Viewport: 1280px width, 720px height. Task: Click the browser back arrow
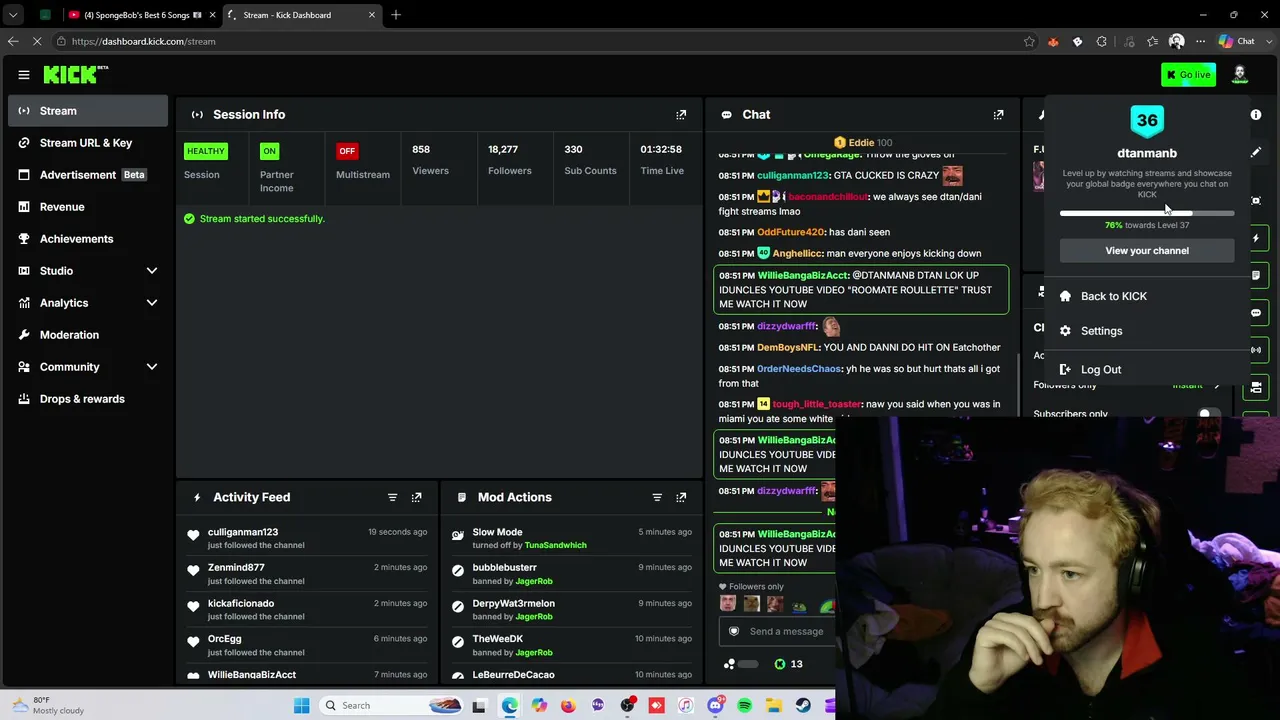click(13, 41)
